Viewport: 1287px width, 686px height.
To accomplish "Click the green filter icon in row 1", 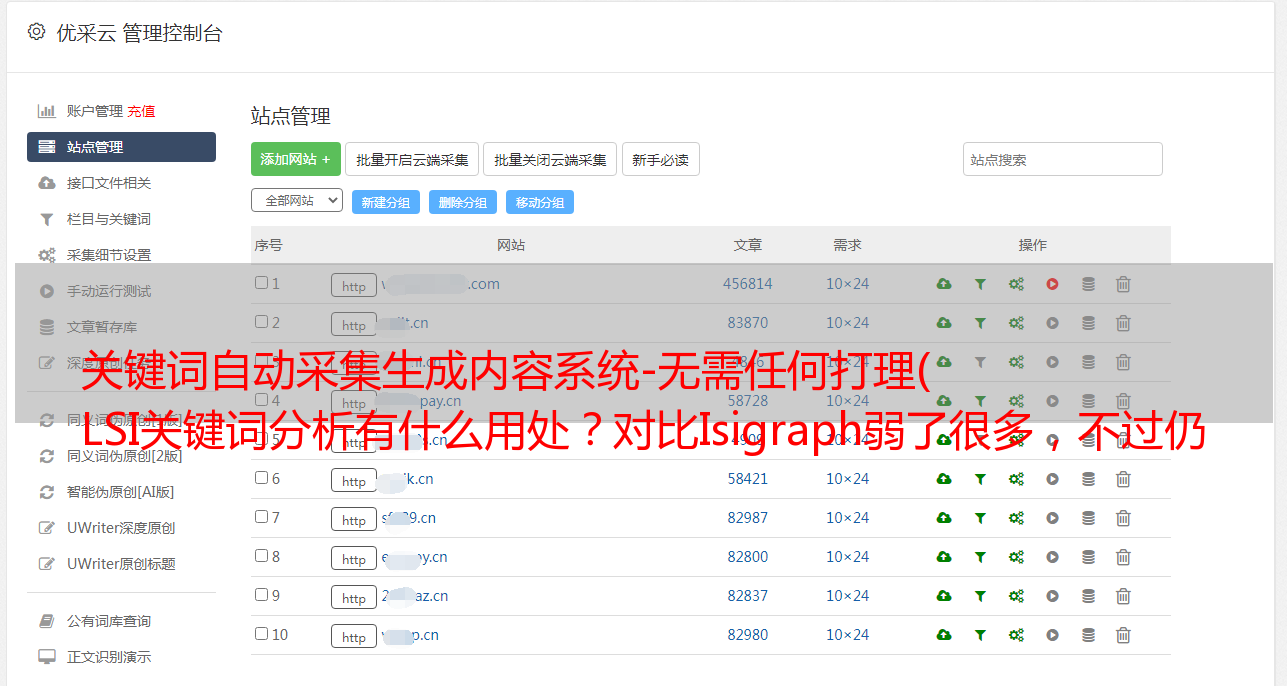I will 980,284.
